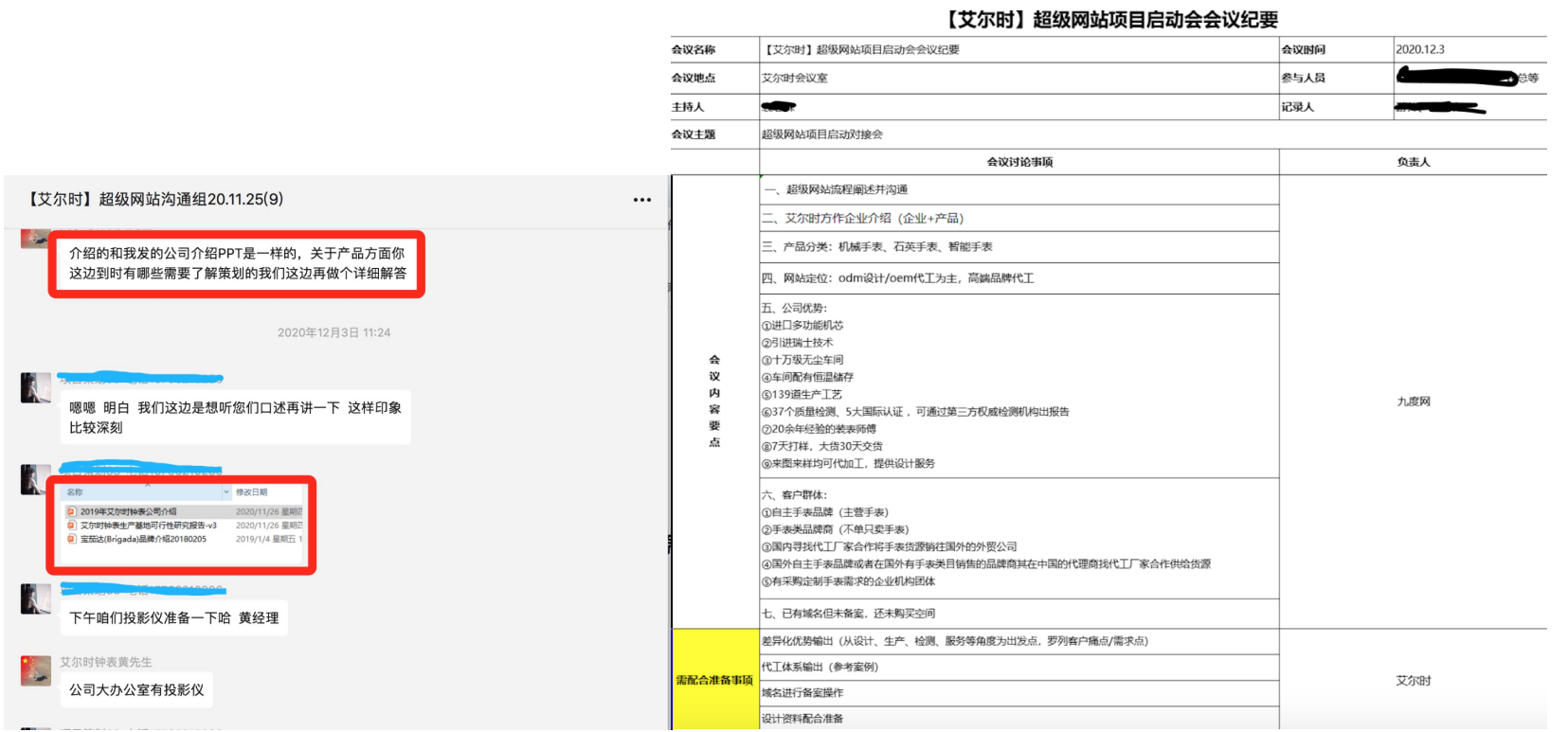Select the 会议讨论事项 header cell
Viewport: 1568px width, 732px height.
click(x=1019, y=162)
